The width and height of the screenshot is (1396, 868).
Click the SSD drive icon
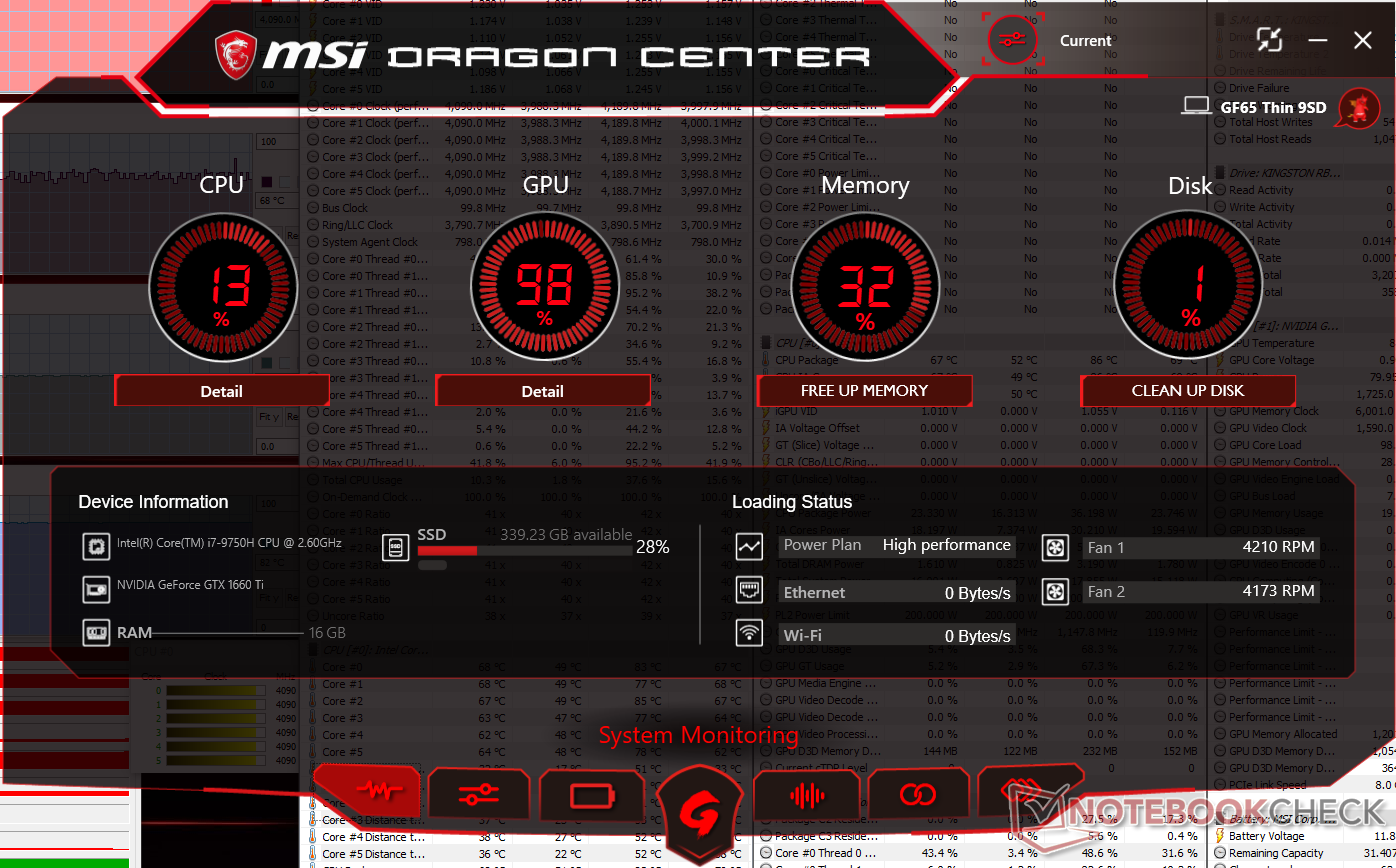click(396, 547)
